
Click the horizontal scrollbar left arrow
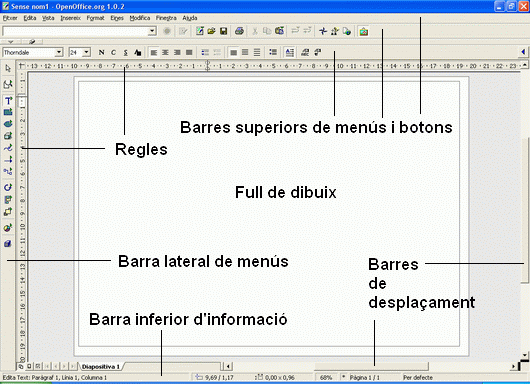coord(228,366)
